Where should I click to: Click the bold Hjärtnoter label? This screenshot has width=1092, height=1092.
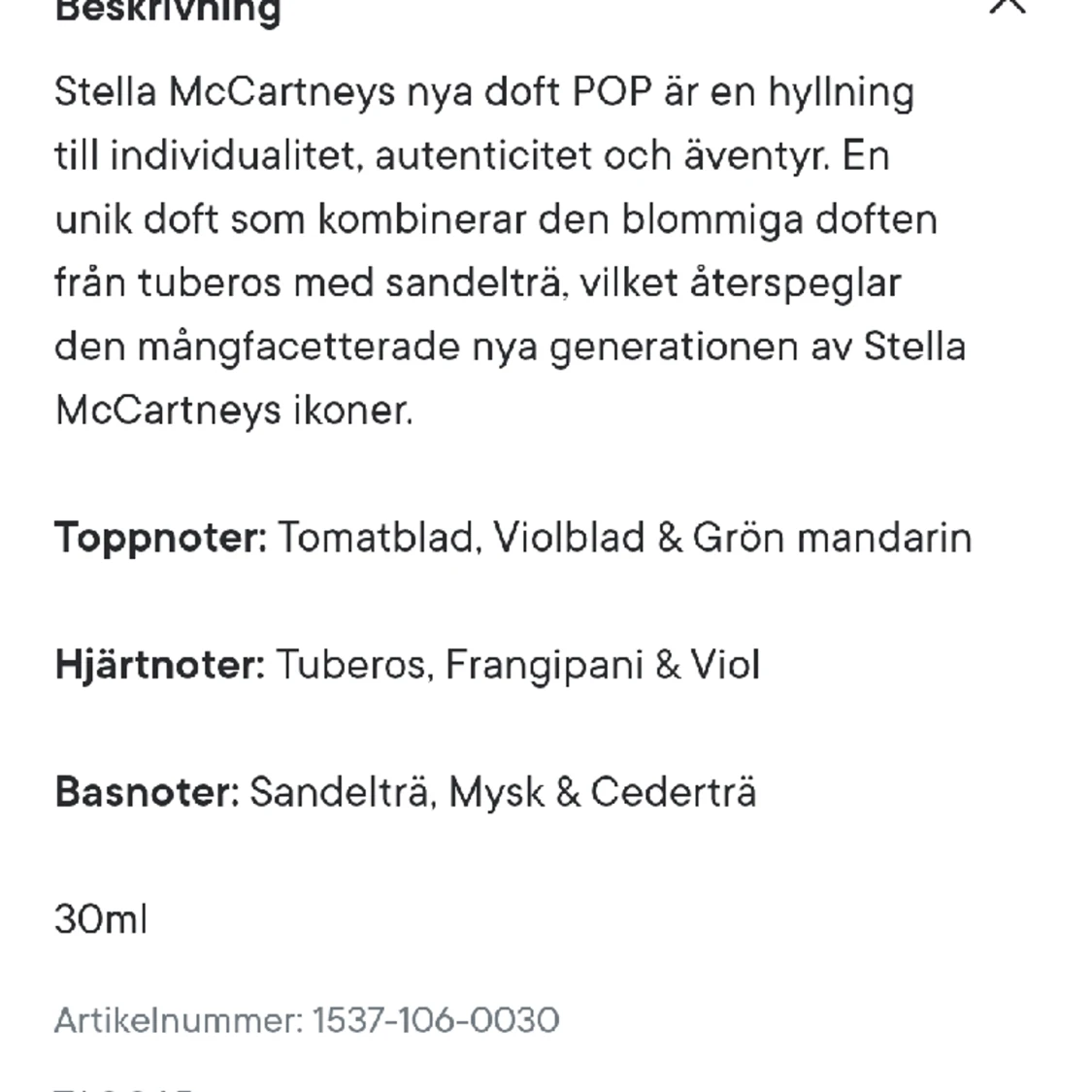[x=159, y=664]
